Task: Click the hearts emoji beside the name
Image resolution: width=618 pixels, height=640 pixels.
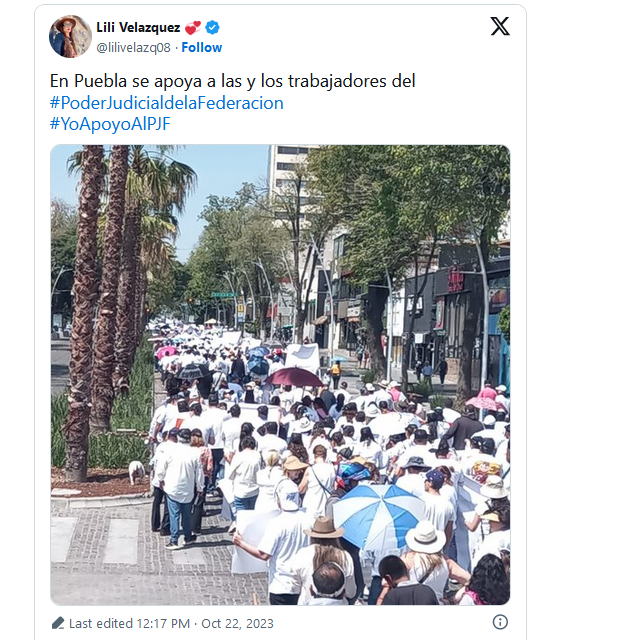Action: (193, 28)
